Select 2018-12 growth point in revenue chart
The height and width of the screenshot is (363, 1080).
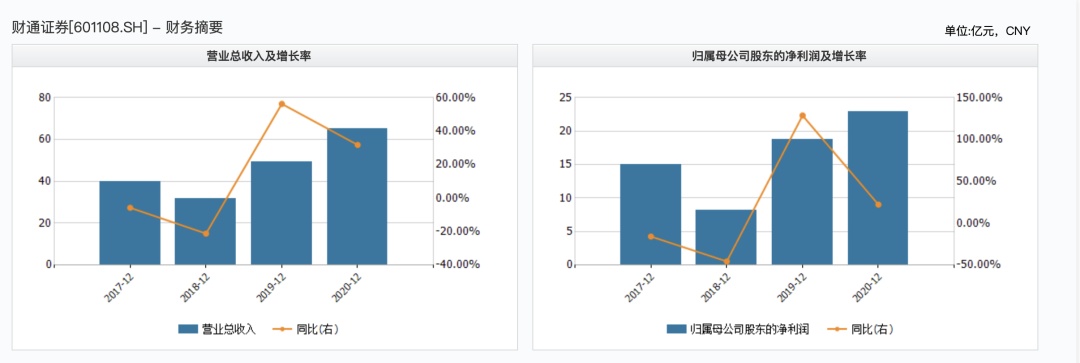(205, 234)
